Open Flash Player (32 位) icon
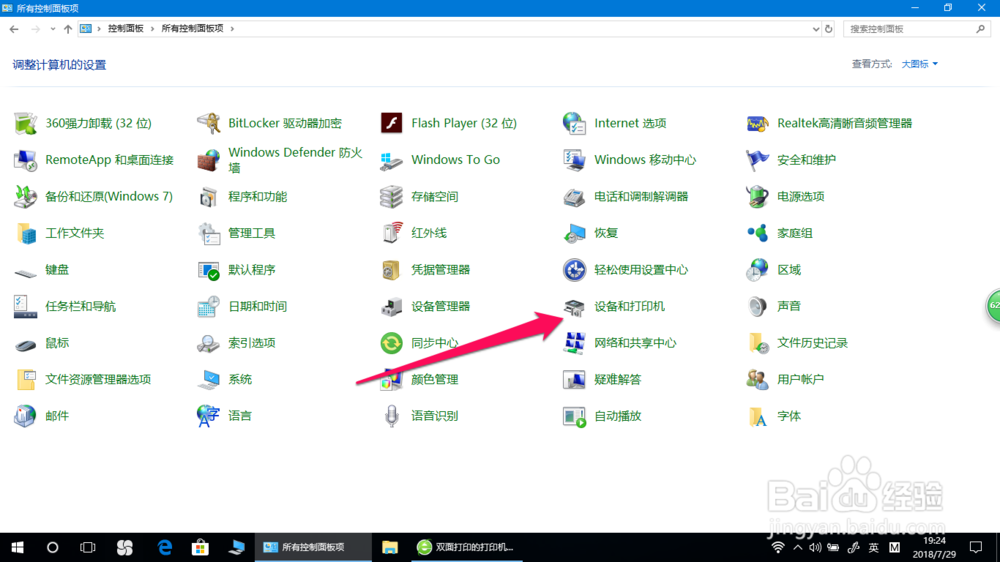Screen dimensions: 1000x562 click(392, 123)
